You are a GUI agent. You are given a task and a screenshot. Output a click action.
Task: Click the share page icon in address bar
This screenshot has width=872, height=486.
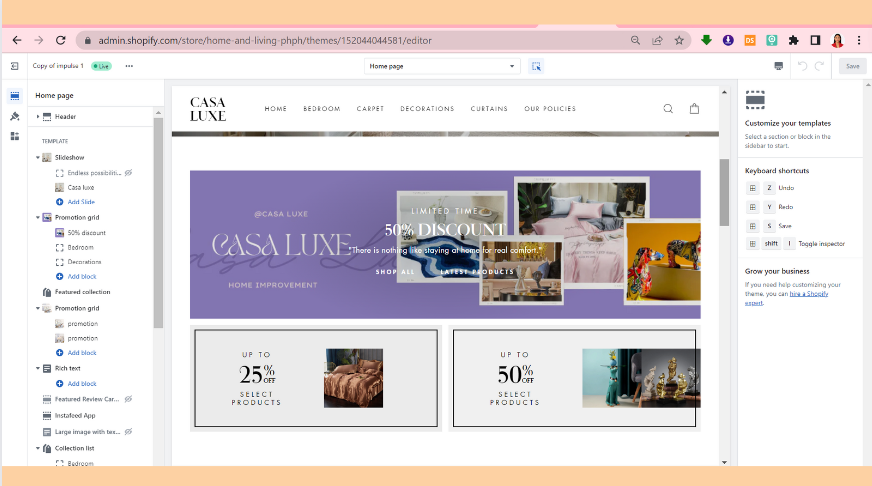657,40
